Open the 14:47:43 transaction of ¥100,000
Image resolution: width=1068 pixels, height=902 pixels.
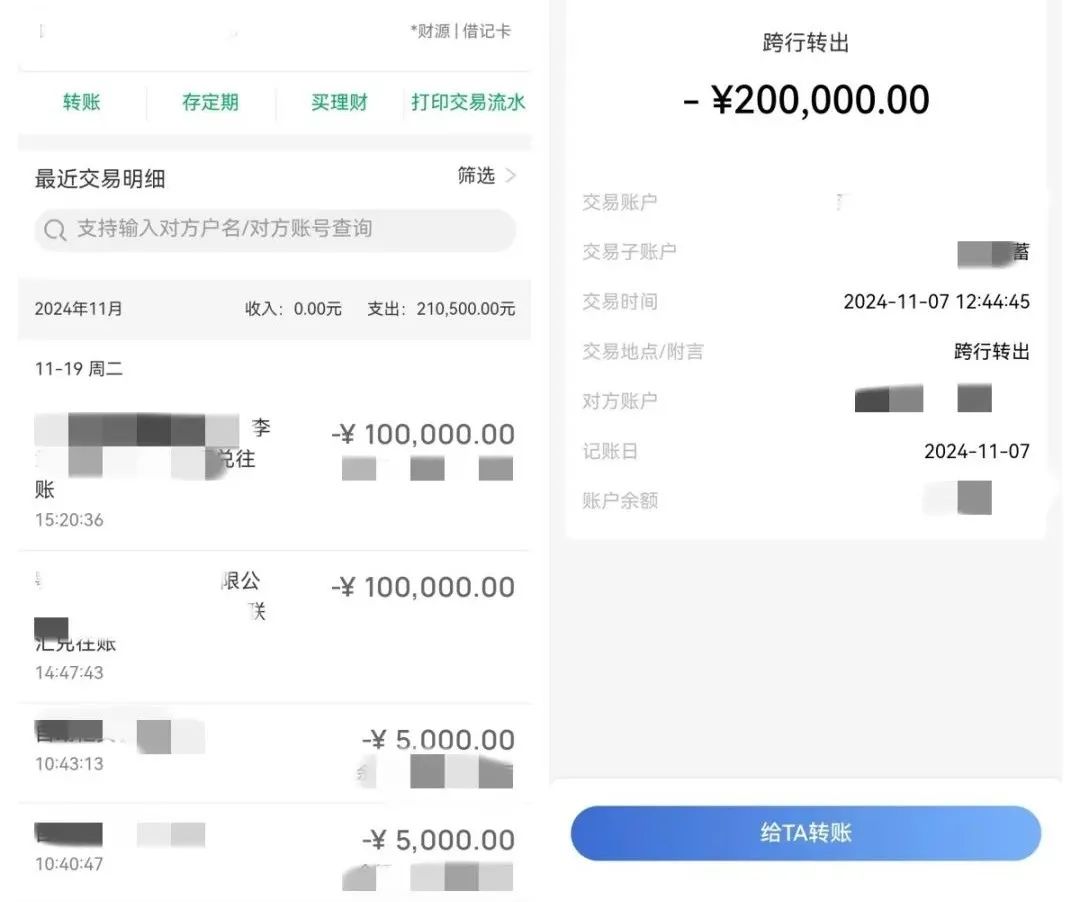pyautogui.click(x=274, y=625)
